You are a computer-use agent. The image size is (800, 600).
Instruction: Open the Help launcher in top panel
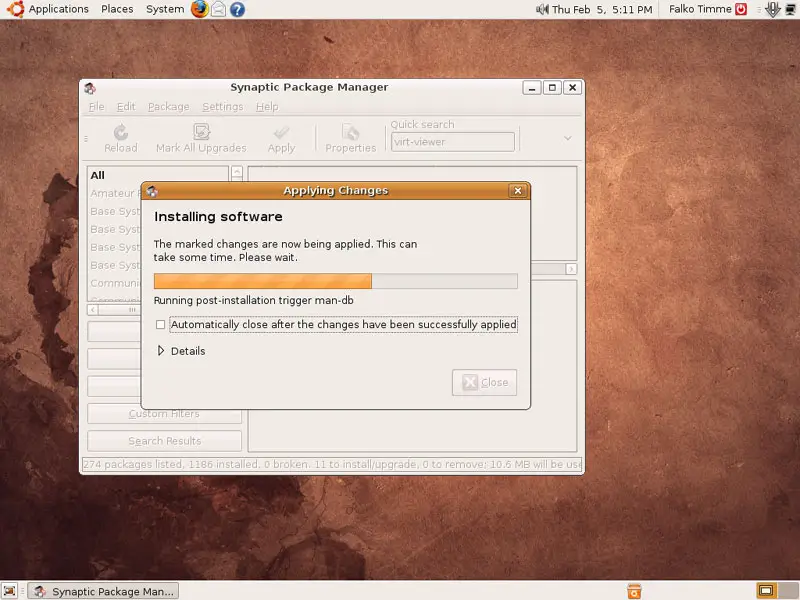tap(237, 9)
